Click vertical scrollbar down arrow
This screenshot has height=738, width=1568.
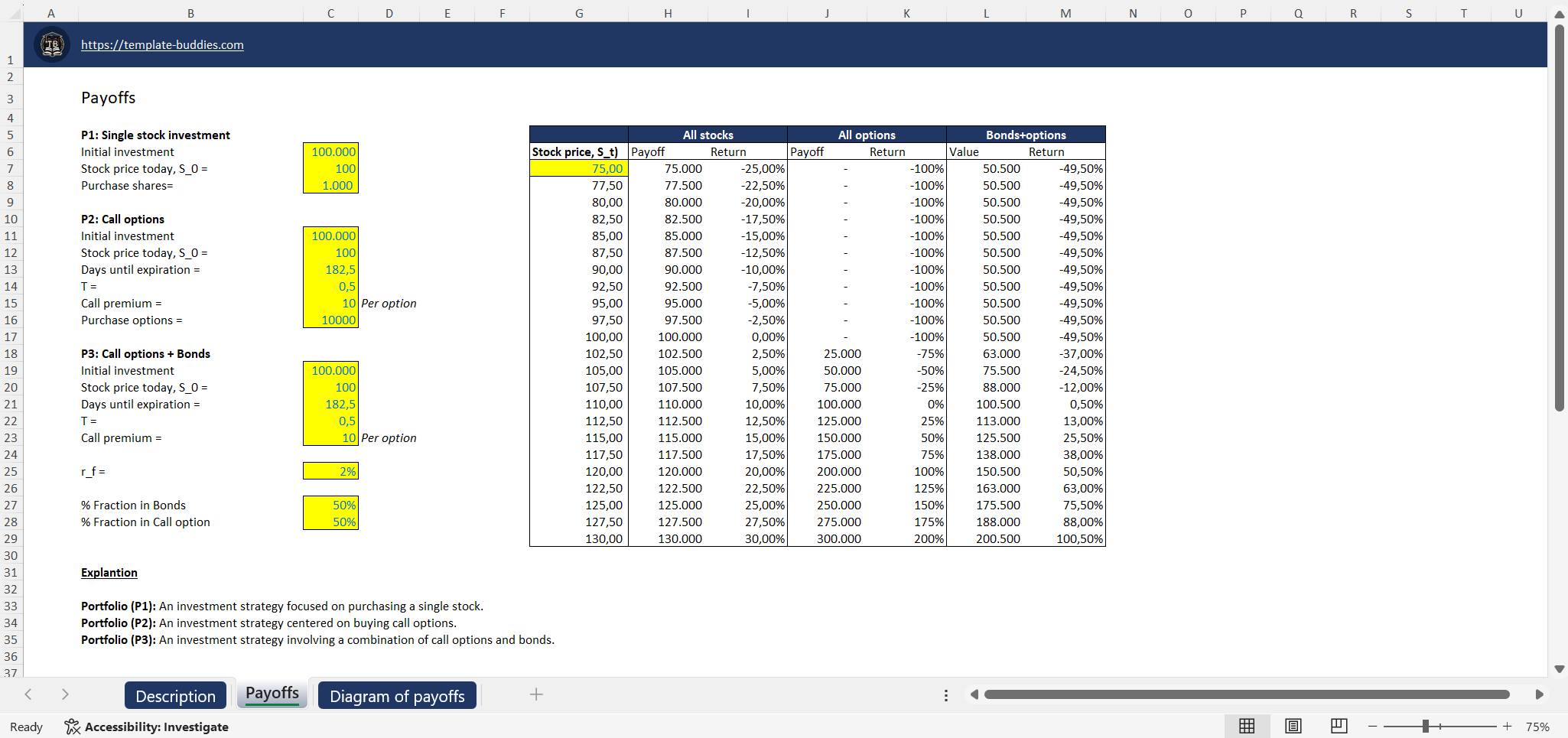point(1560,669)
